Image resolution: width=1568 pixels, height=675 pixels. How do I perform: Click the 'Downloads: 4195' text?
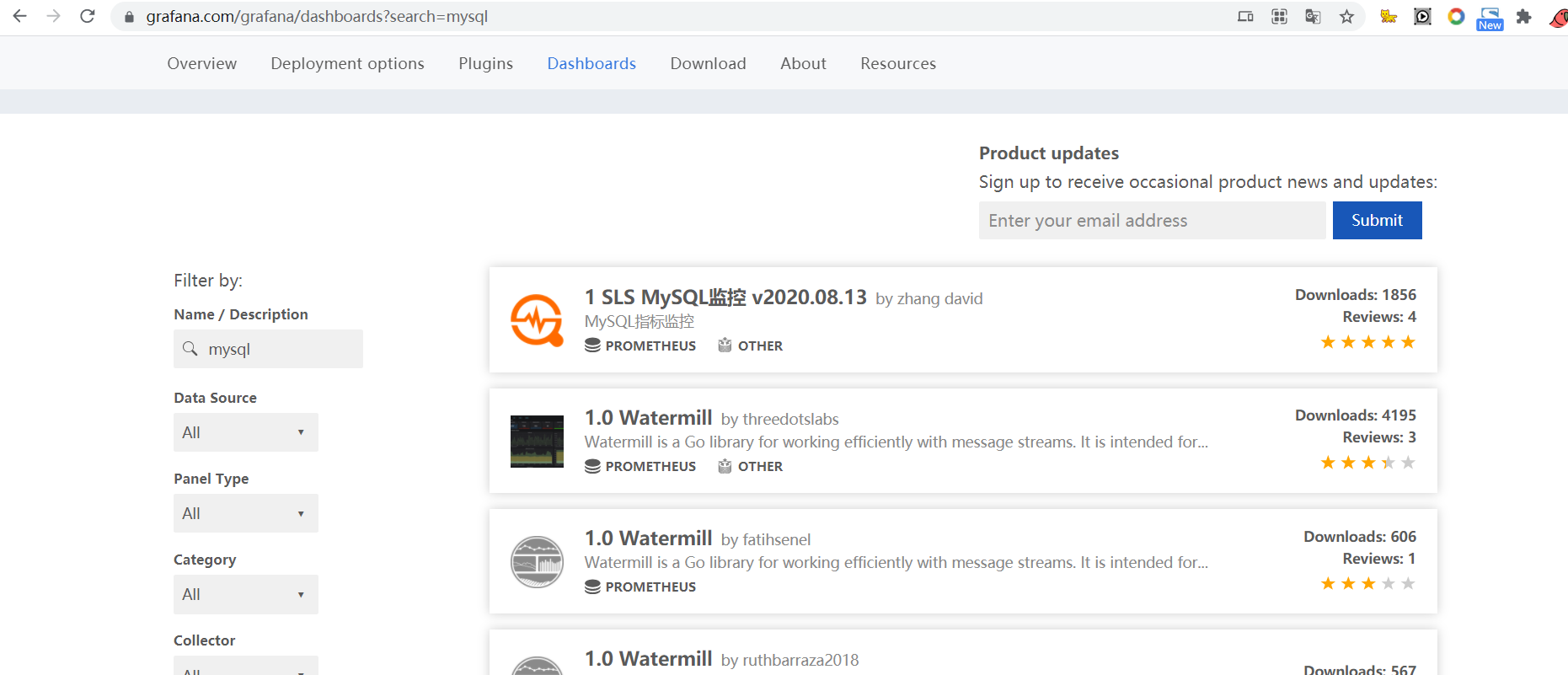[1356, 415]
